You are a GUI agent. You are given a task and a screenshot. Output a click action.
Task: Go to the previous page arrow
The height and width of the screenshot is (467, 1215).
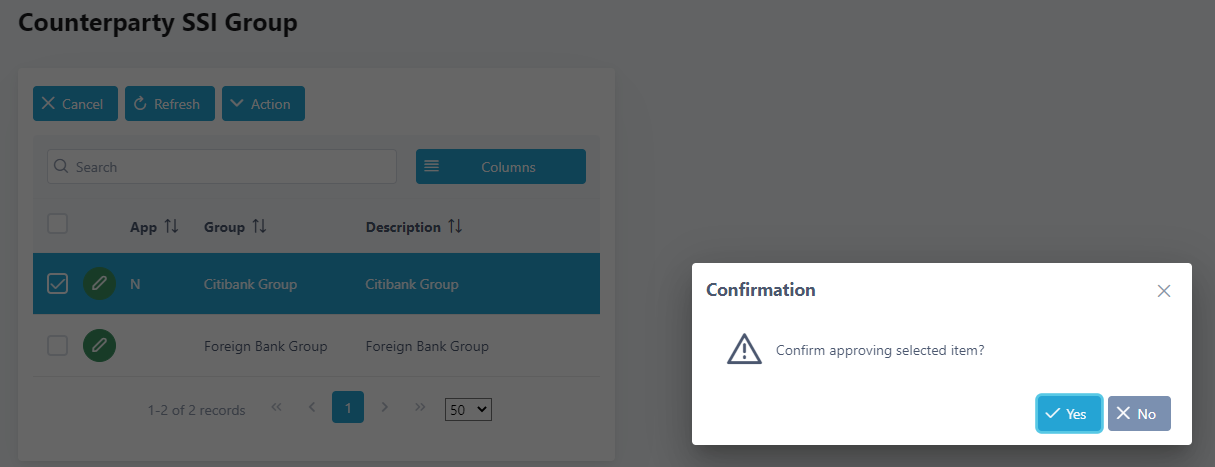(x=312, y=408)
